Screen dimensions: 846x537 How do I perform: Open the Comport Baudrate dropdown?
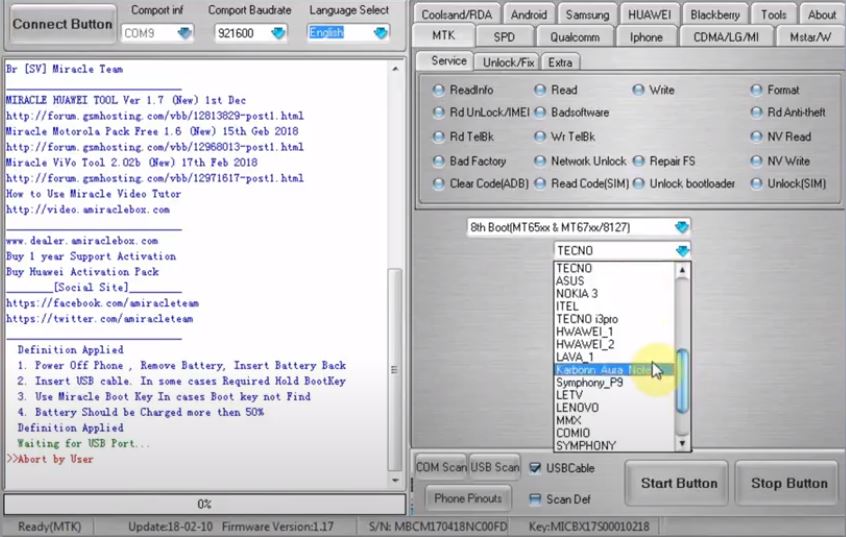pos(278,33)
